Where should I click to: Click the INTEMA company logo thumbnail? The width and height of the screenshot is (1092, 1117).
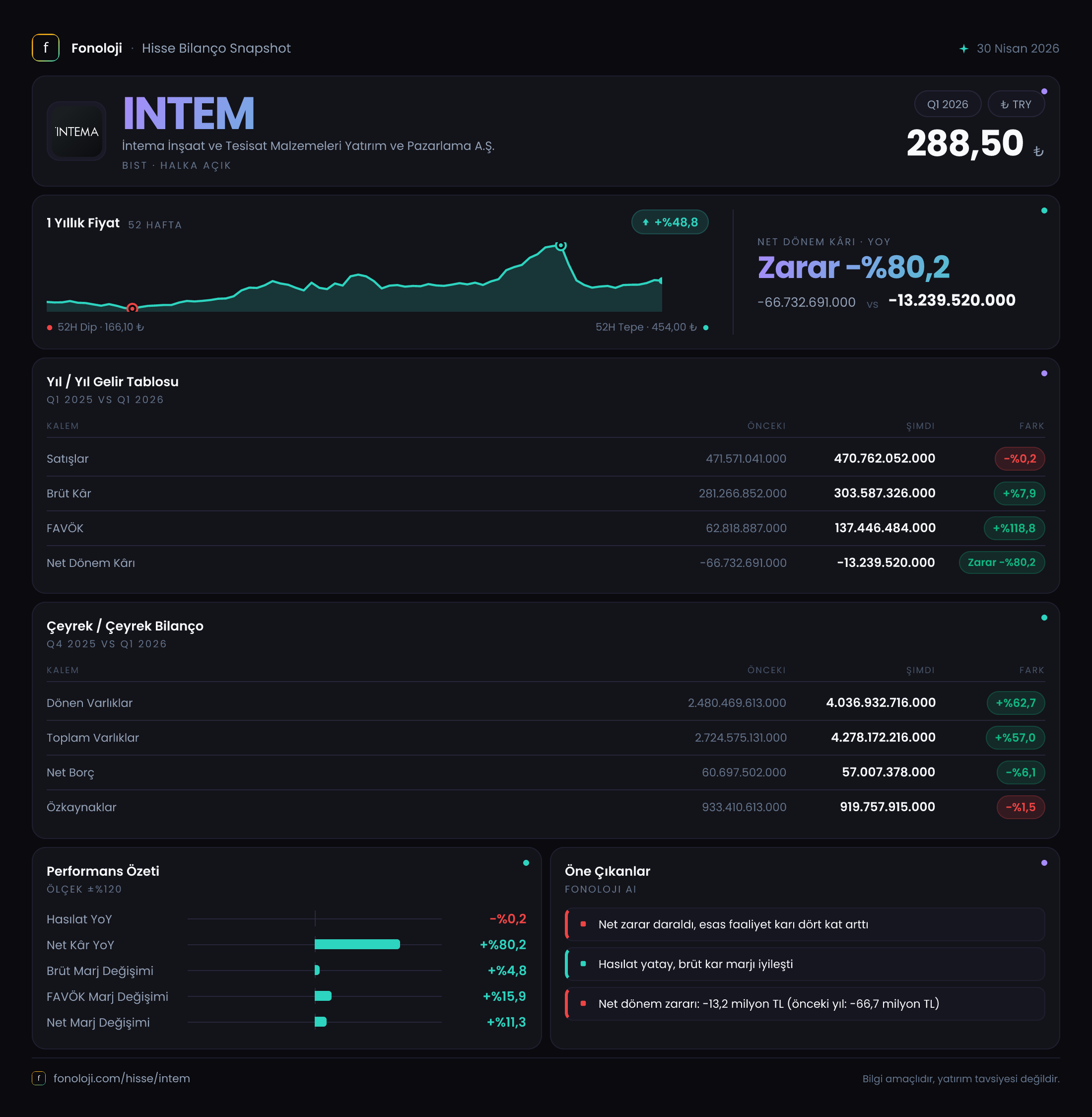tap(76, 132)
